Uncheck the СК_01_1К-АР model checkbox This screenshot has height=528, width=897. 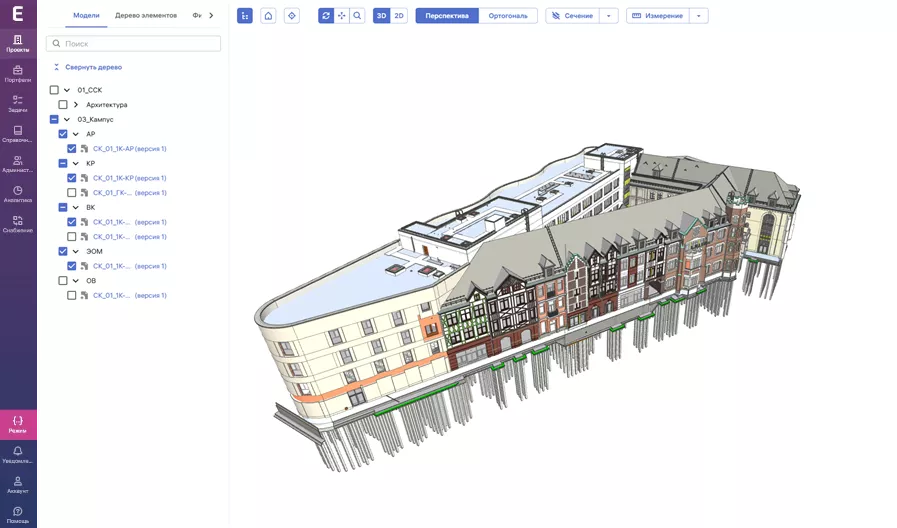point(72,149)
